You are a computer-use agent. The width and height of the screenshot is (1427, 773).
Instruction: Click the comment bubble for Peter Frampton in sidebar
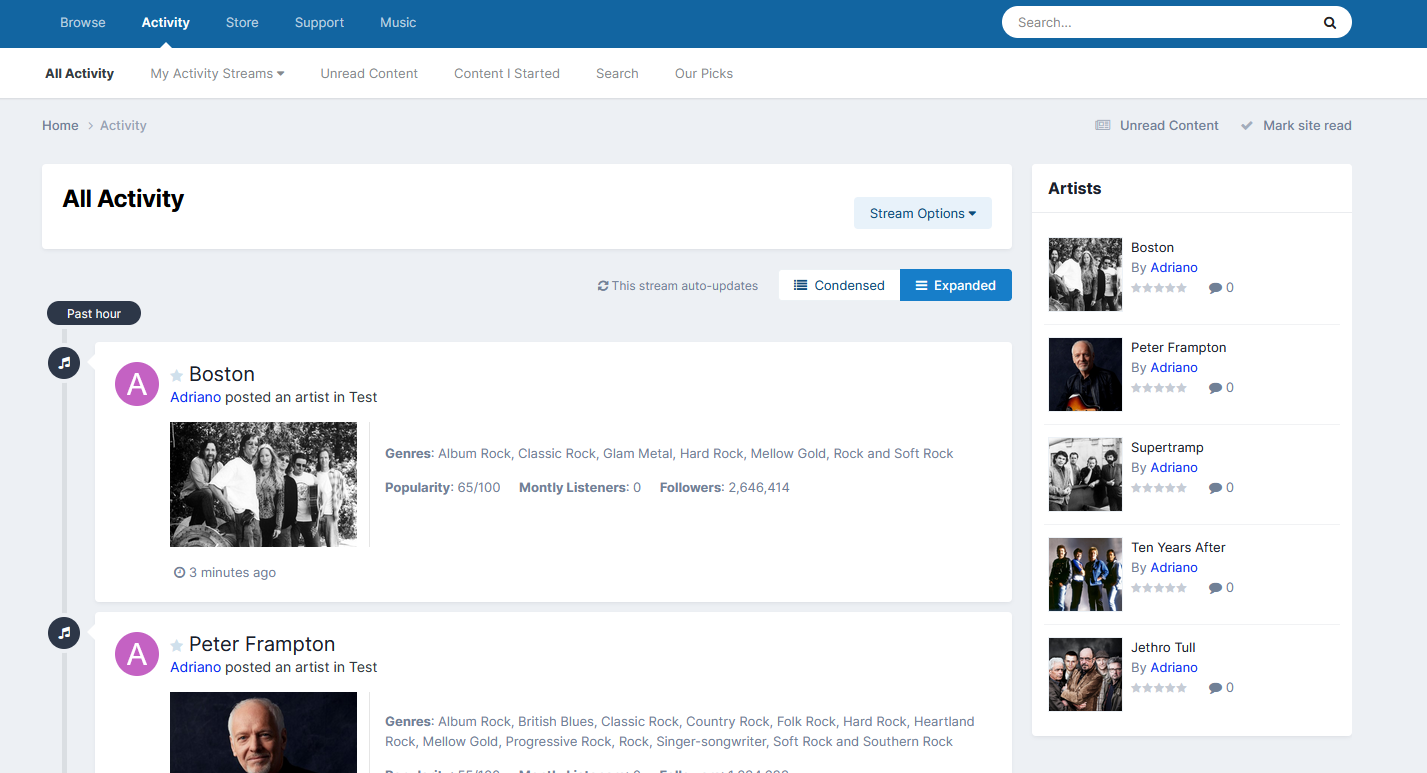[1215, 388]
